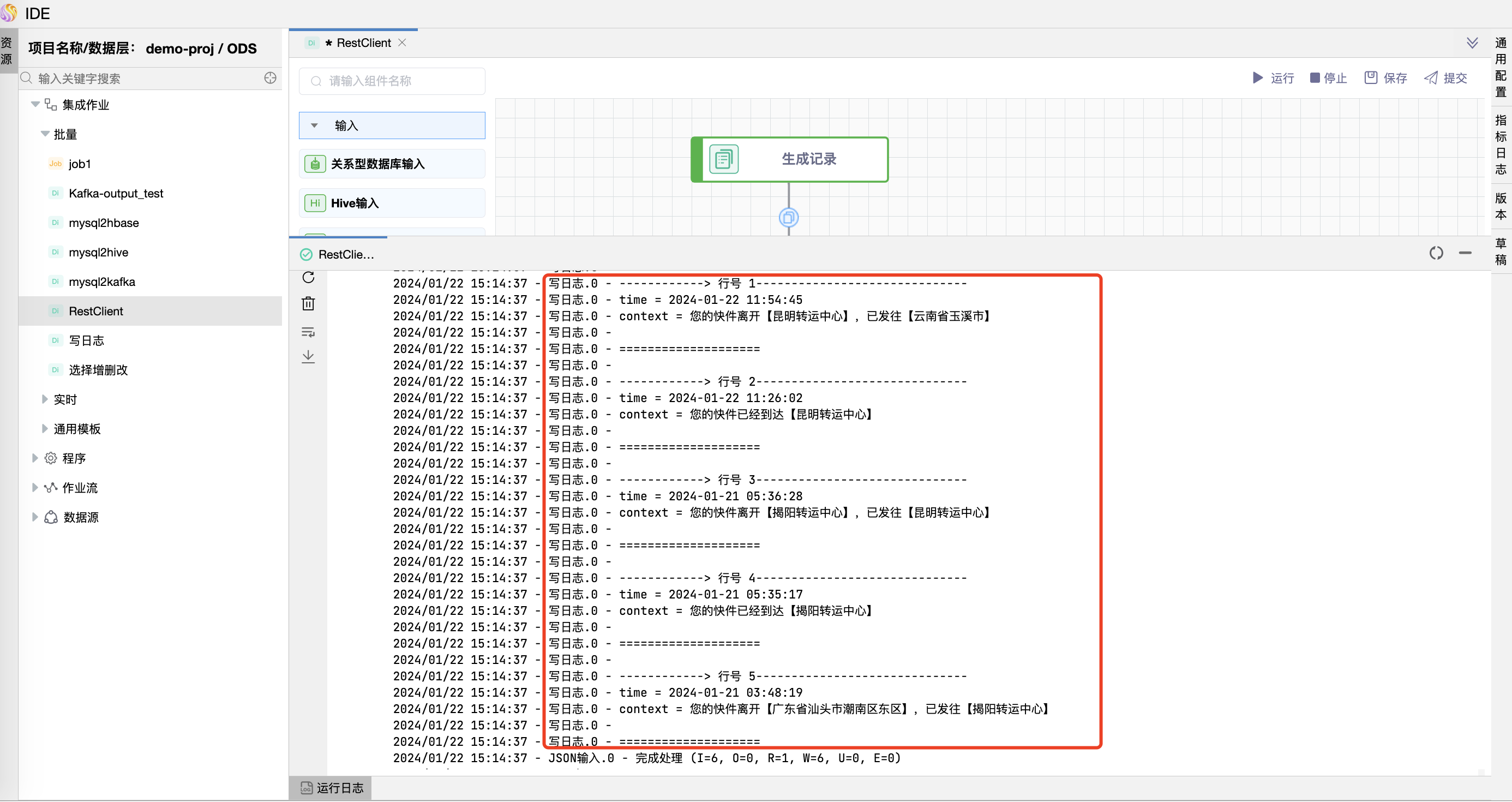The width and height of the screenshot is (1512, 802).
Task: Minimize the RestClient log panel
Action: pos(1466,253)
